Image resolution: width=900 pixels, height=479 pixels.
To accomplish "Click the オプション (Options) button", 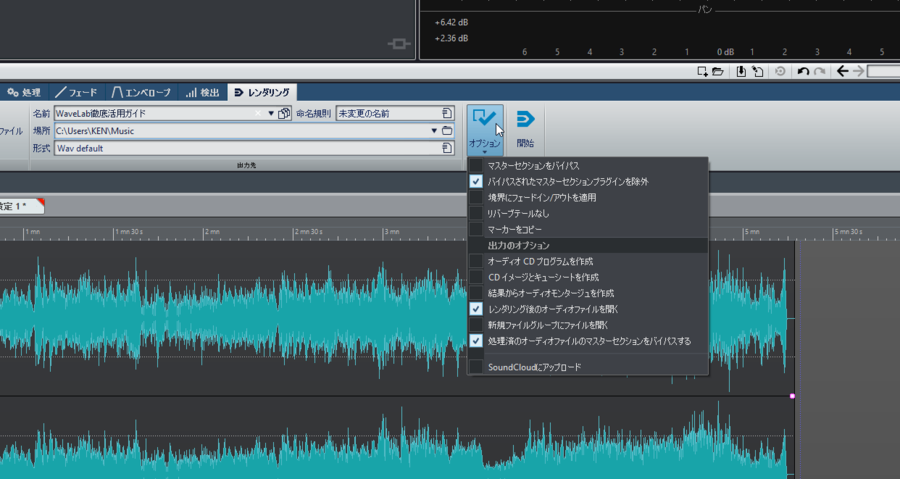I will (x=485, y=130).
